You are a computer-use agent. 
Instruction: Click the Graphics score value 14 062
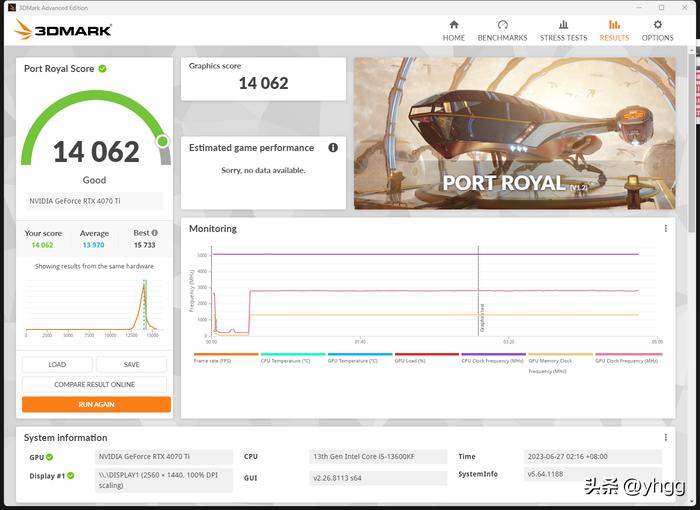(x=263, y=83)
